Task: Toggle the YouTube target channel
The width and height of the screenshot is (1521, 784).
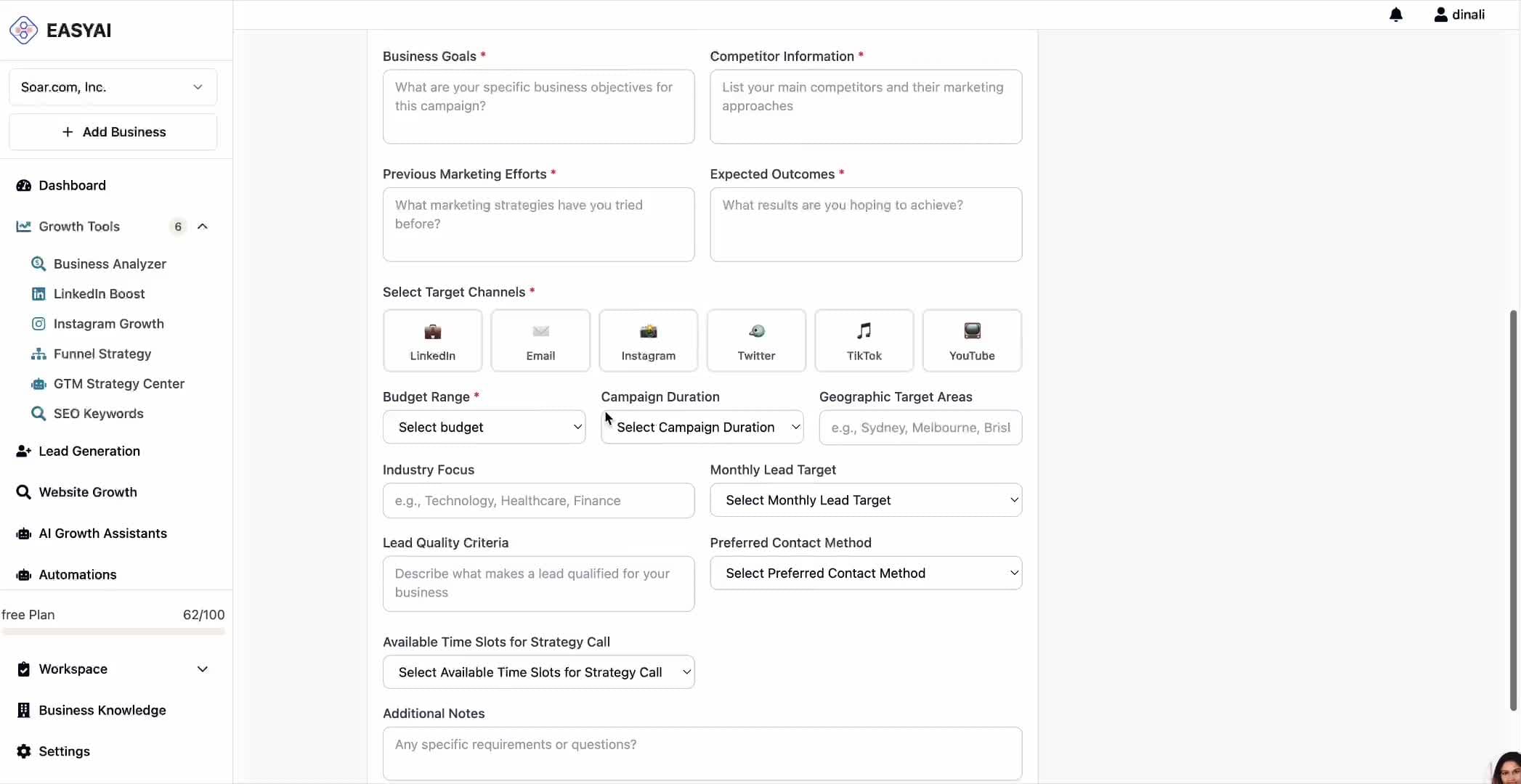Action: pyautogui.click(x=972, y=340)
